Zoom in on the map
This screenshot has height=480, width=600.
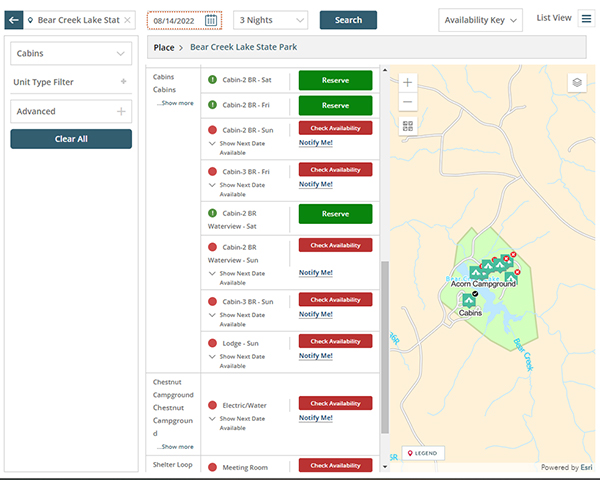pos(408,83)
